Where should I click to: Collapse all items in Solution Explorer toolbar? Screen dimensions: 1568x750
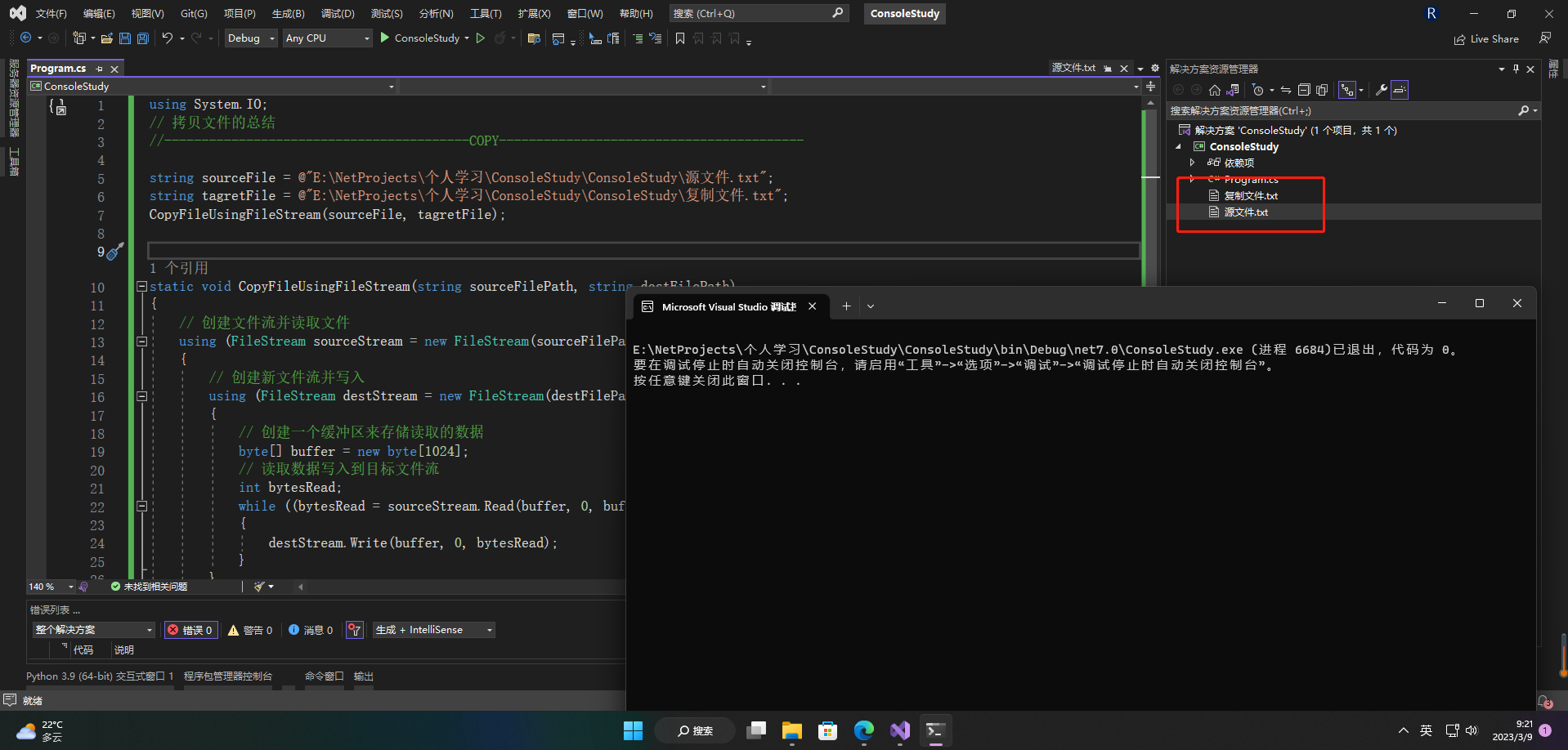[x=1304, y=90]
